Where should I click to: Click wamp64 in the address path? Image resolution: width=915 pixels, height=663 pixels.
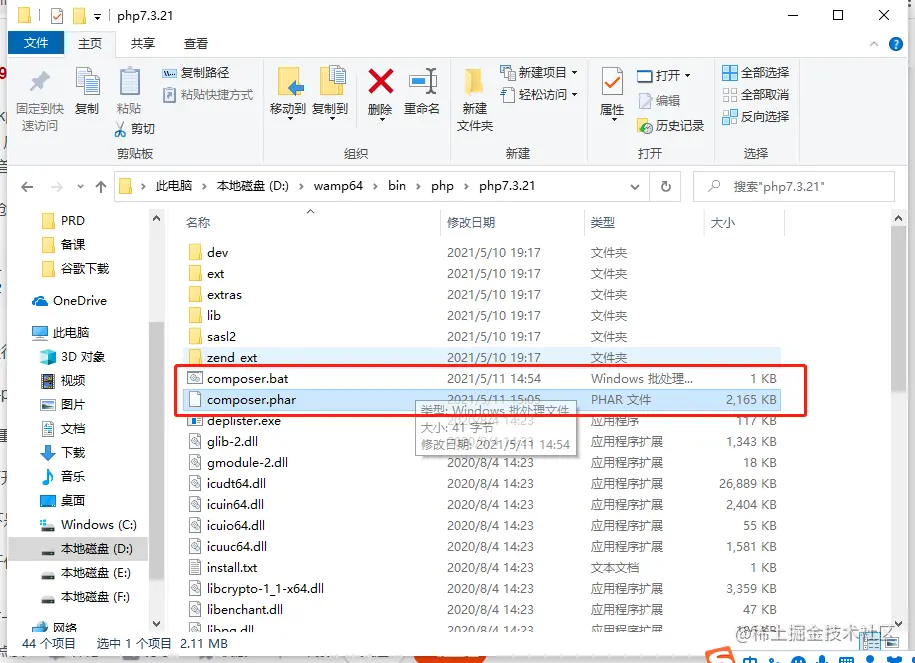point(338,186)
